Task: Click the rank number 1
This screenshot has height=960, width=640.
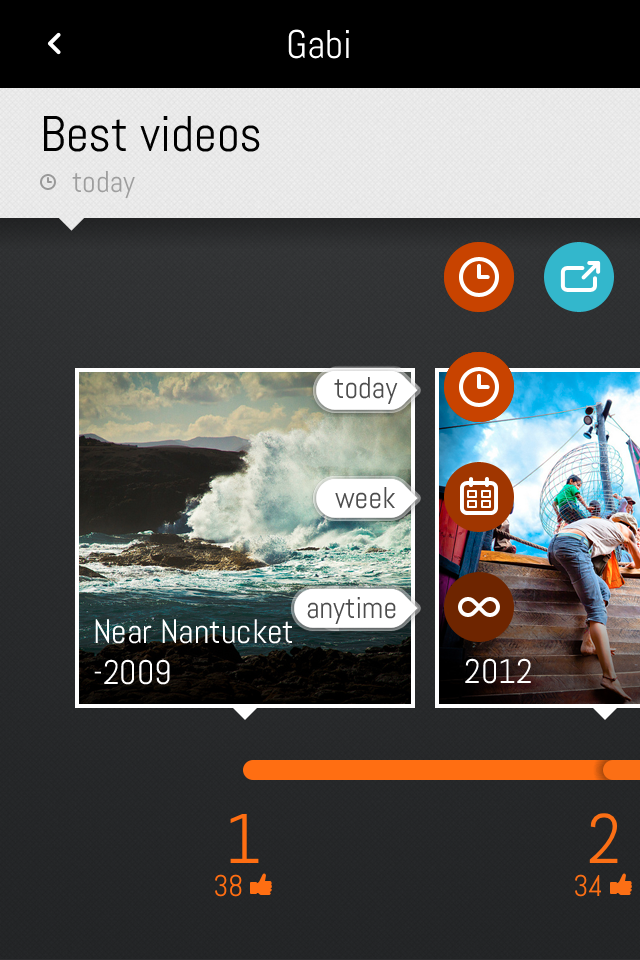Action: [x=244, y=838]
